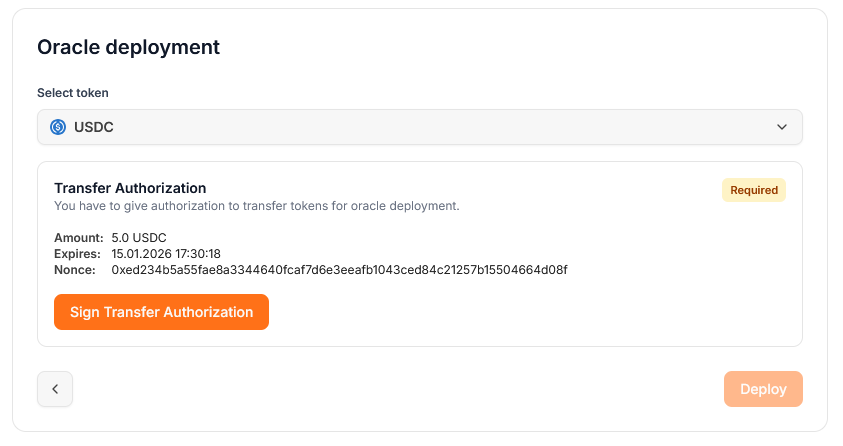Click the Required badge
The image size is (843, 446).
tap(754, 190)
